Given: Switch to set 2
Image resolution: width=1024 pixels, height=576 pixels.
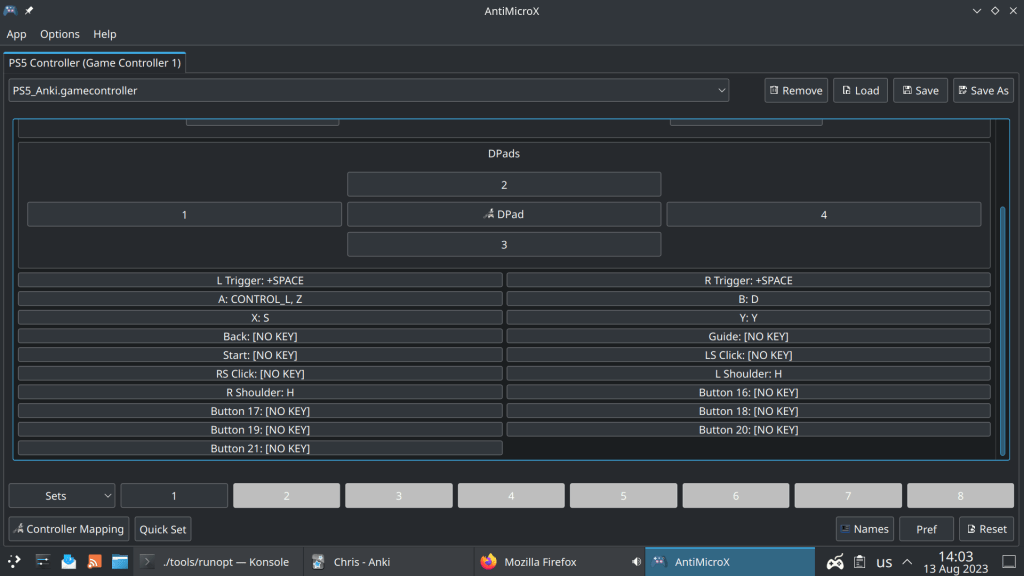Looking at the screenshot, I should click(x=286, y=496).
